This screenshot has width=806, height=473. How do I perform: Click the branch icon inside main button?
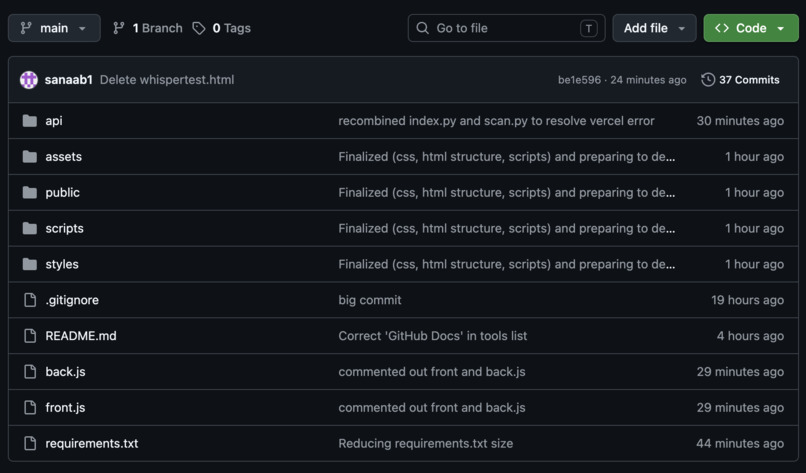coord(26,28)
